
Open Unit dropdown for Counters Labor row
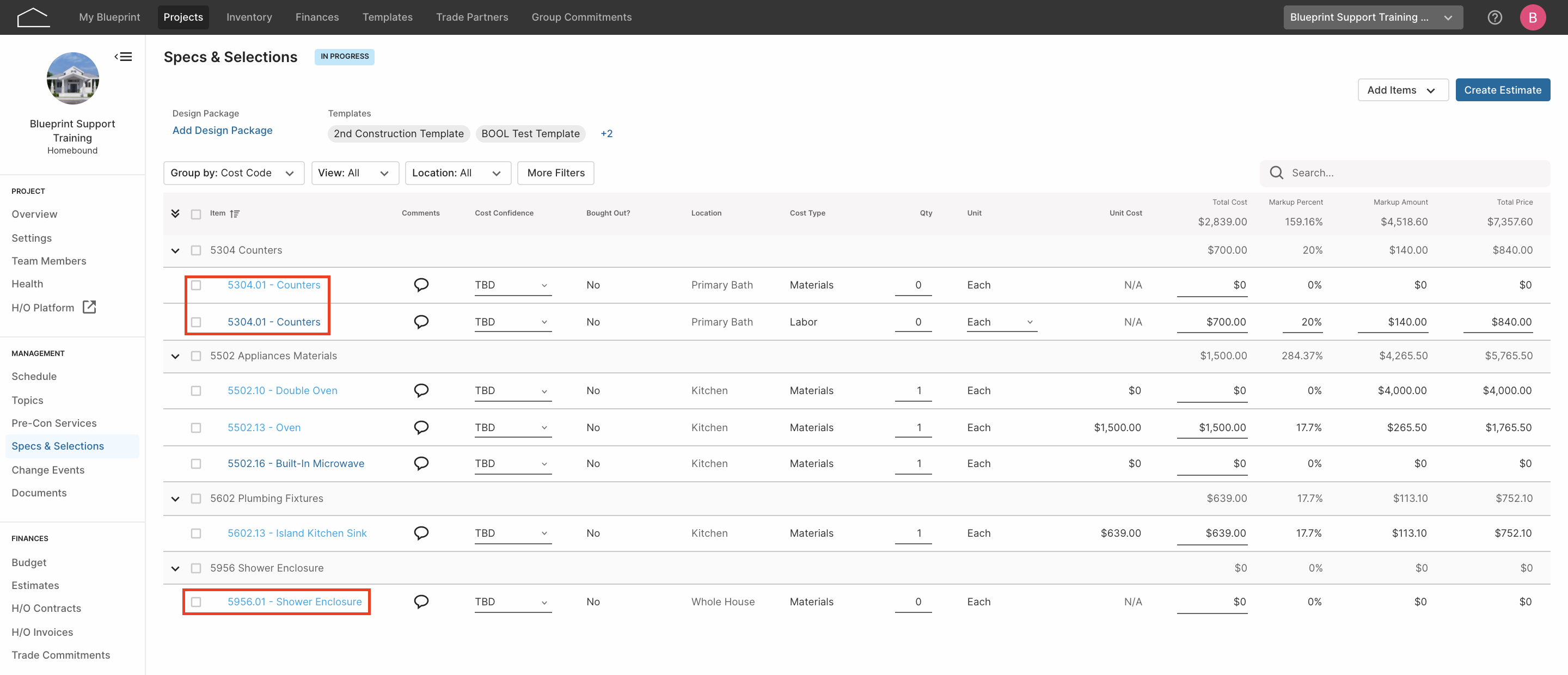[1001, 322]
